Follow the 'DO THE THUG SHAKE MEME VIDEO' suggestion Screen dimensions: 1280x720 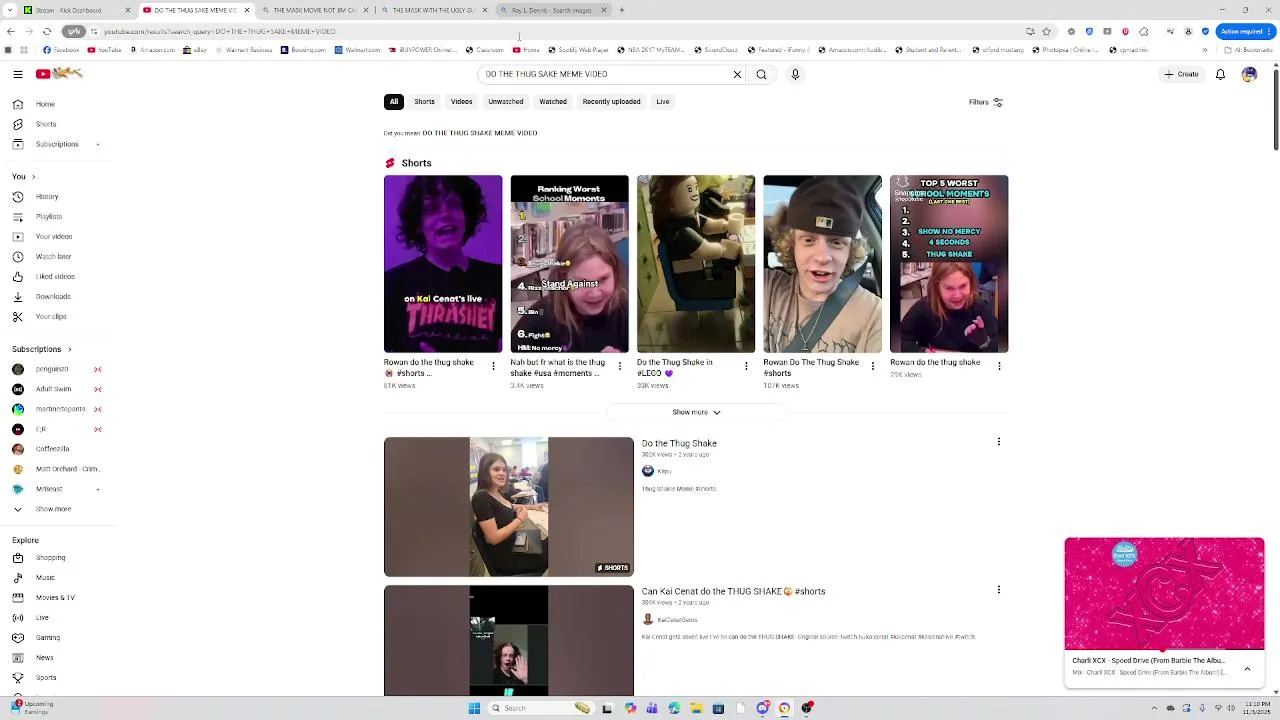tap(479, 133)
